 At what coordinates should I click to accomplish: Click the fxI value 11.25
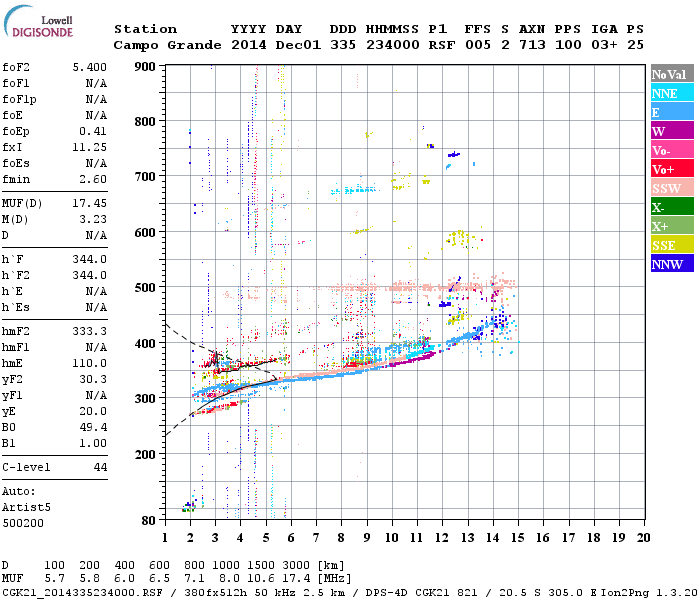(x=90, y=147)
